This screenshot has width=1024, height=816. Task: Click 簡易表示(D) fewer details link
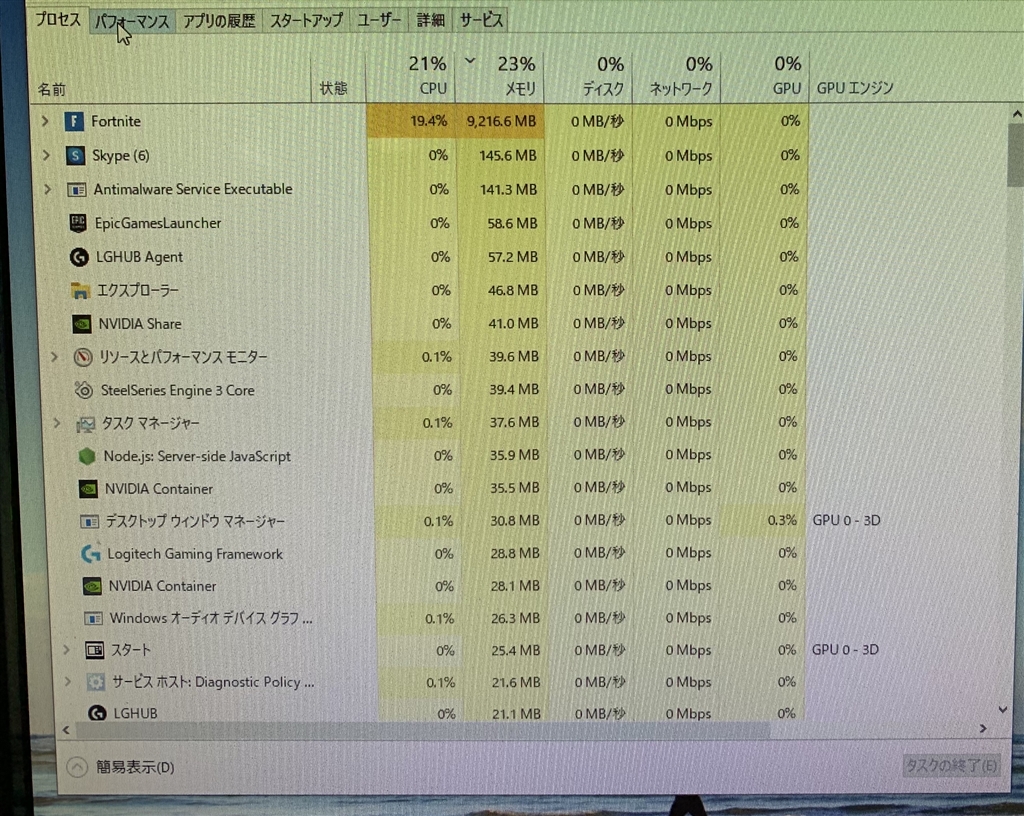pos(135,767)
